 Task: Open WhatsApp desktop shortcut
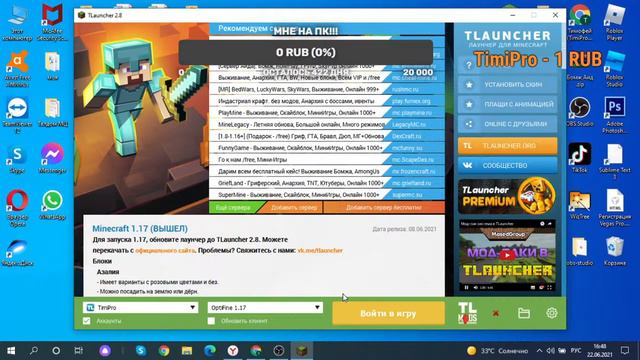[x=52, y=204]
